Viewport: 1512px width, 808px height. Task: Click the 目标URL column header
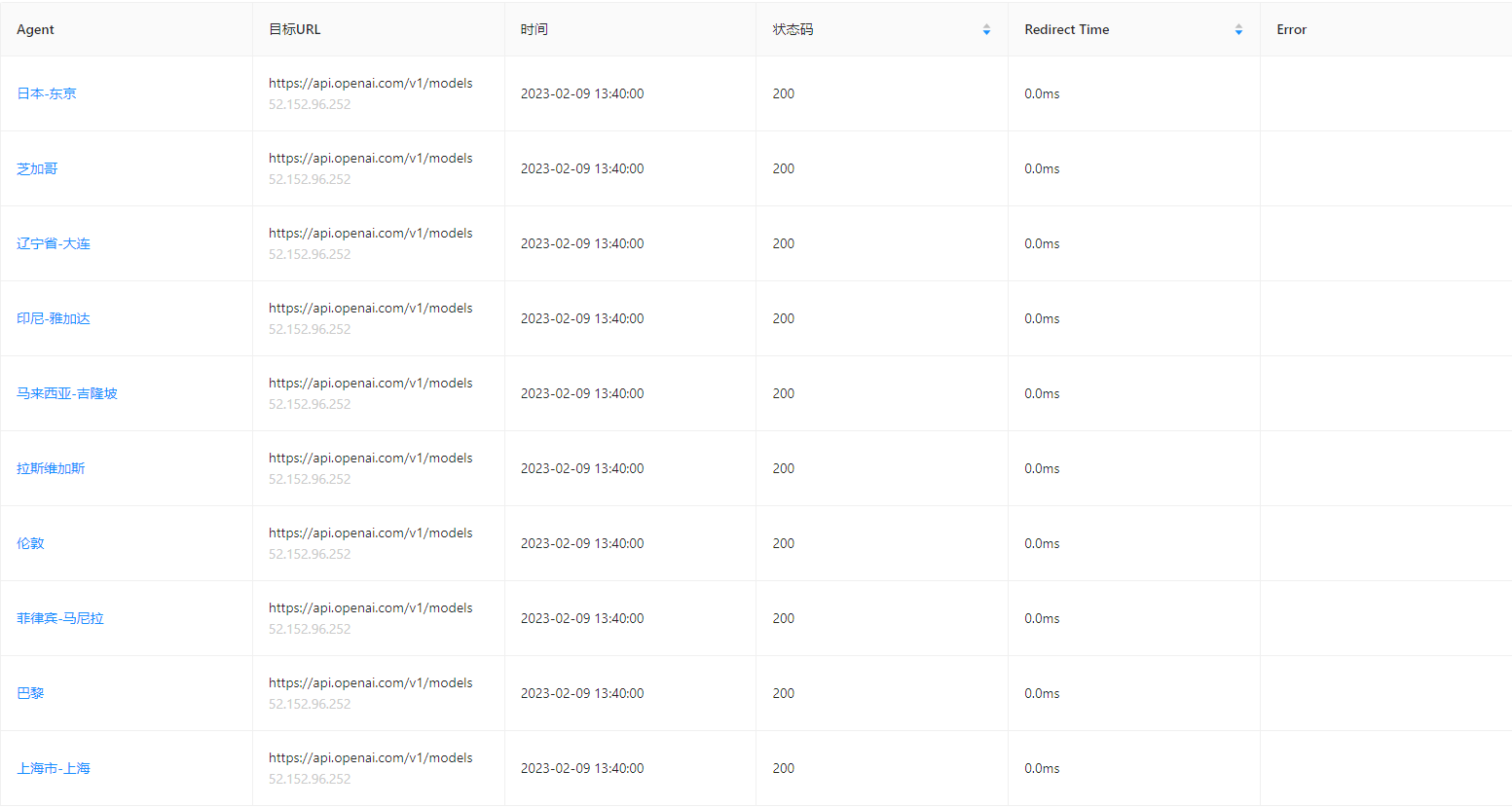click(x=295, y=29)
